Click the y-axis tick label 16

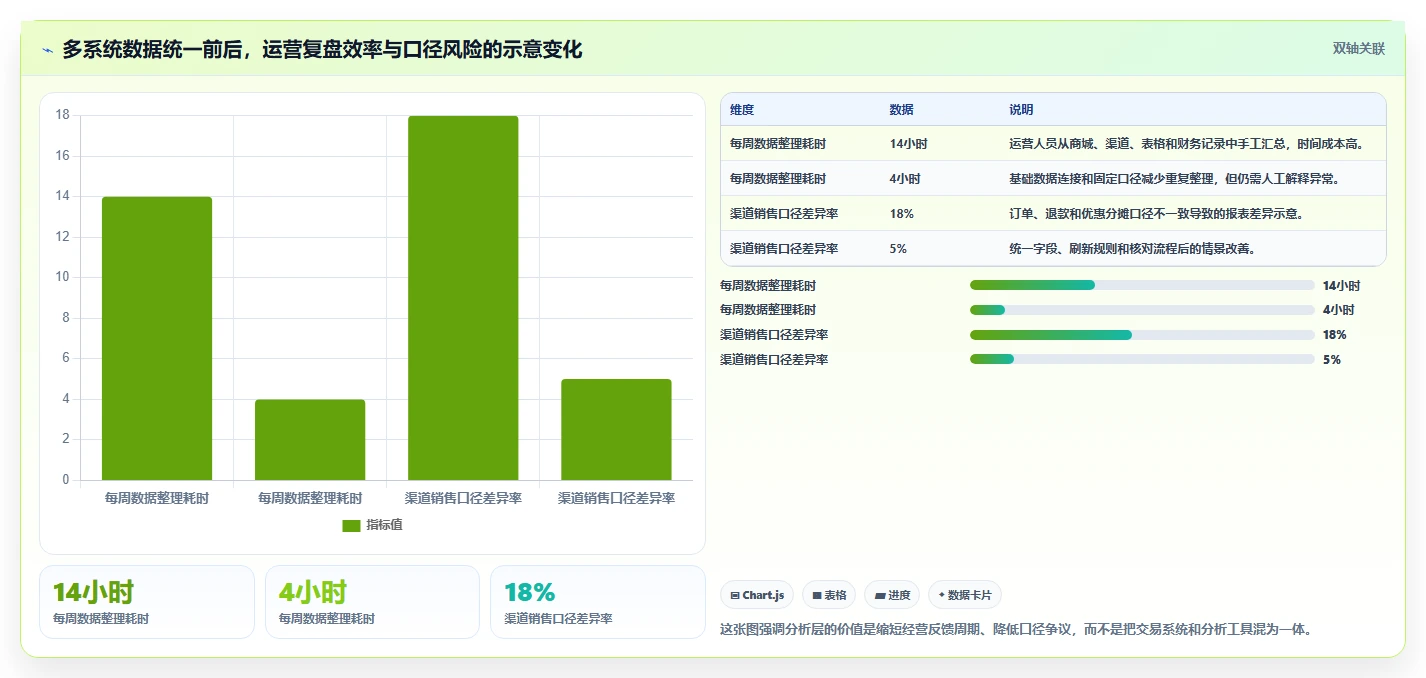62,156
